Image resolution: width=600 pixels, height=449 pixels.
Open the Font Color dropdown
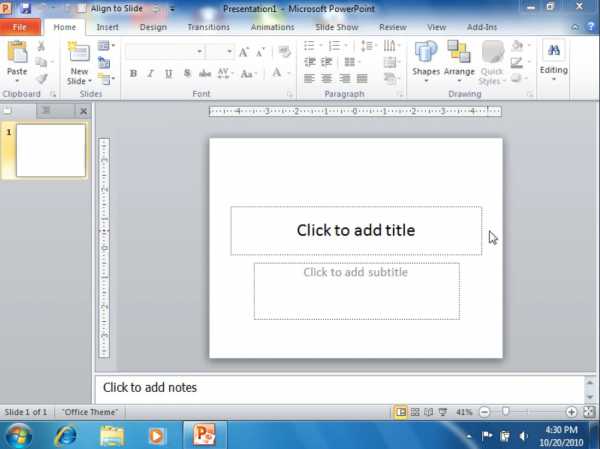[x=289, y=73]
